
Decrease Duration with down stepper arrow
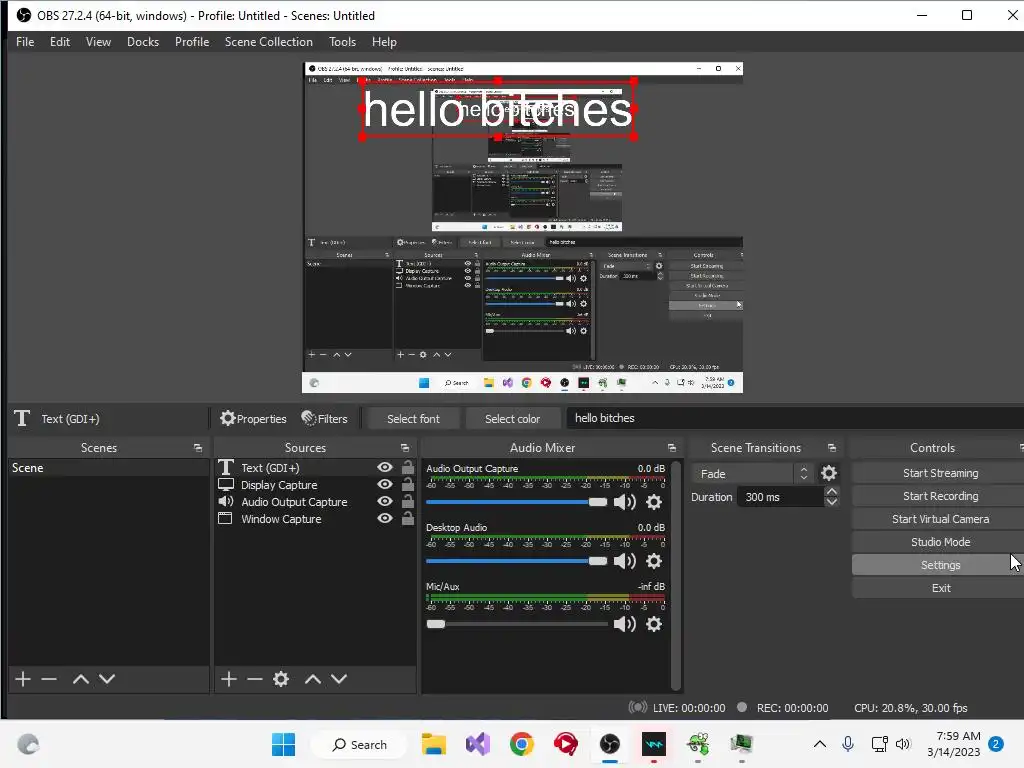coord(831,502)
